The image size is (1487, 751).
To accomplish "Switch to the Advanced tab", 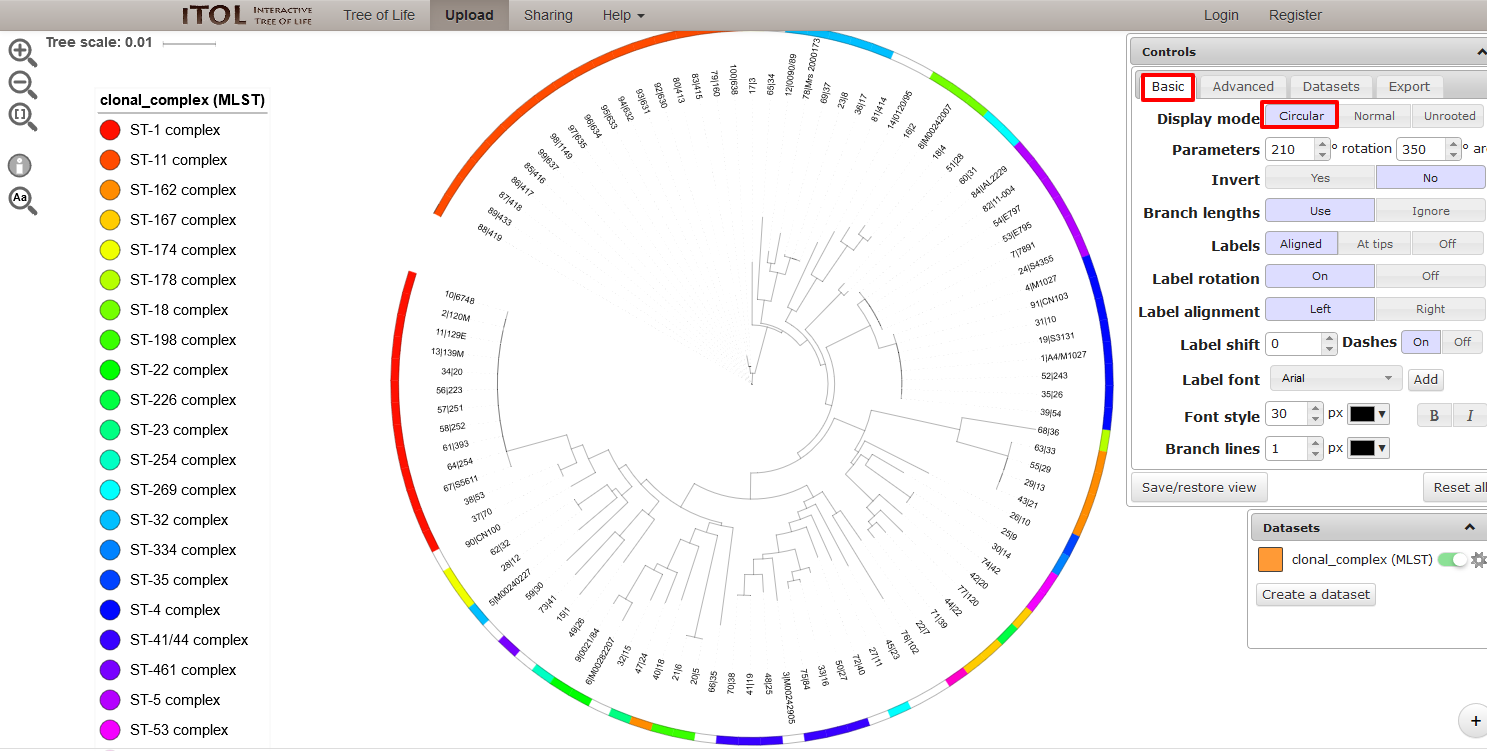I will click(x=1243, y=87).
